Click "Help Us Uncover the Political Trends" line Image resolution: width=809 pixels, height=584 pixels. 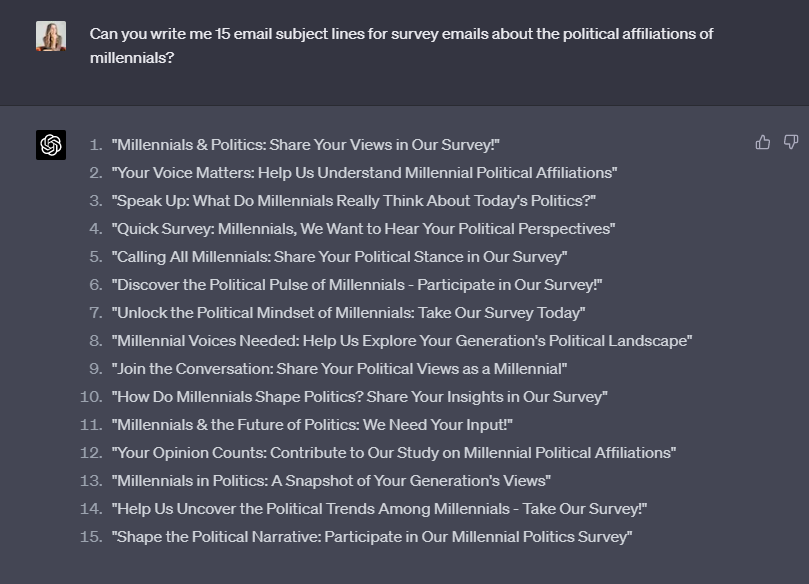379,509
